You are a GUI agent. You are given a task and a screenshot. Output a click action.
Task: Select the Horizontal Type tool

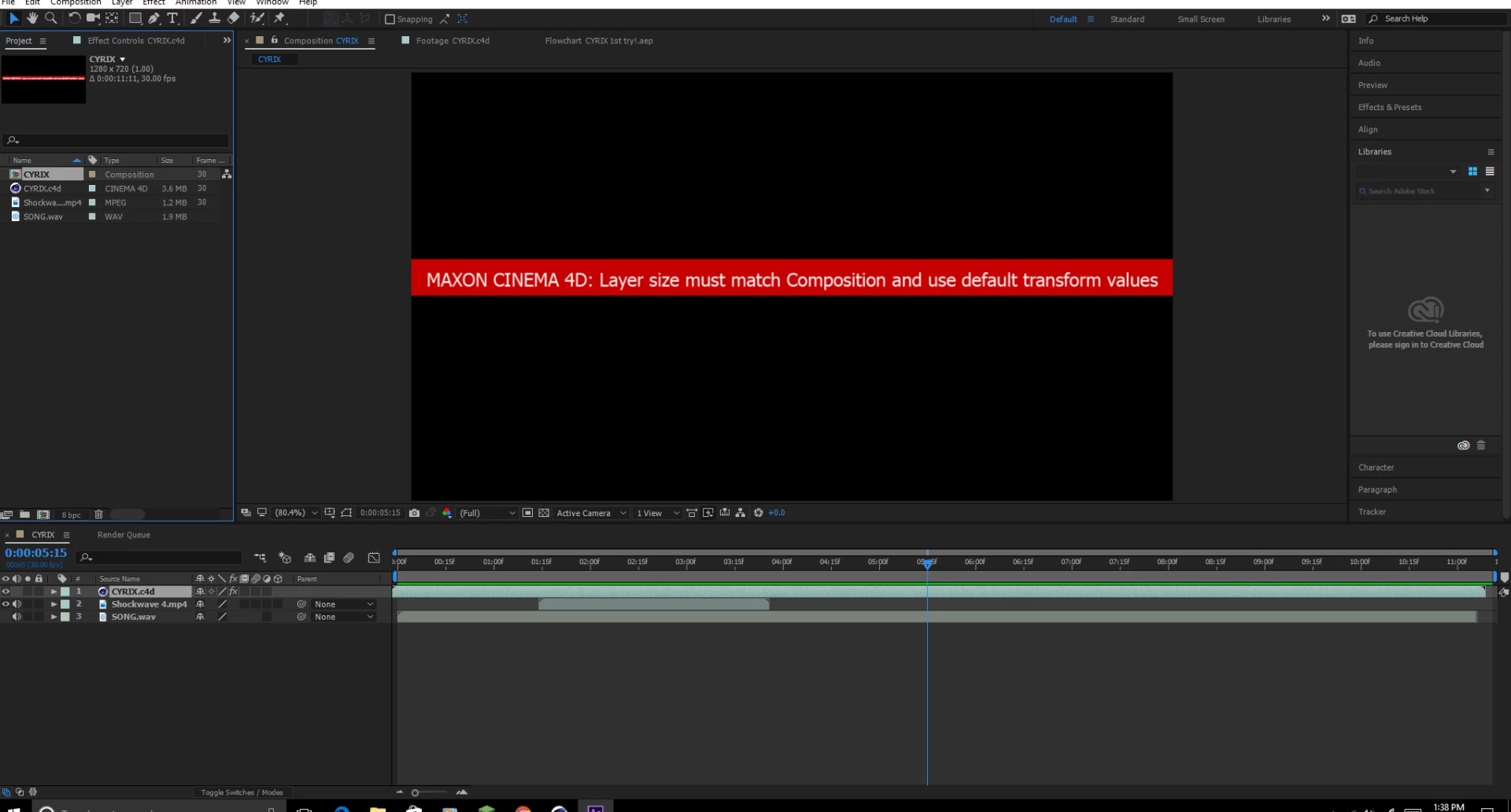(172, 18)
